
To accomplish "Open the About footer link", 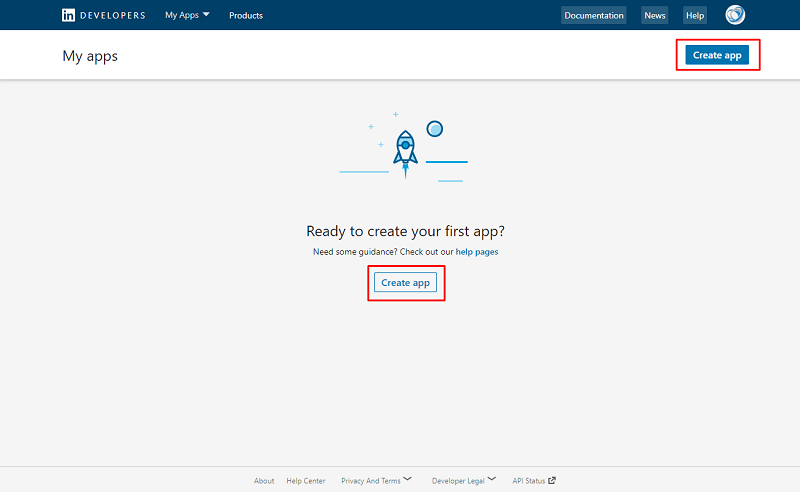I will 264,481.
